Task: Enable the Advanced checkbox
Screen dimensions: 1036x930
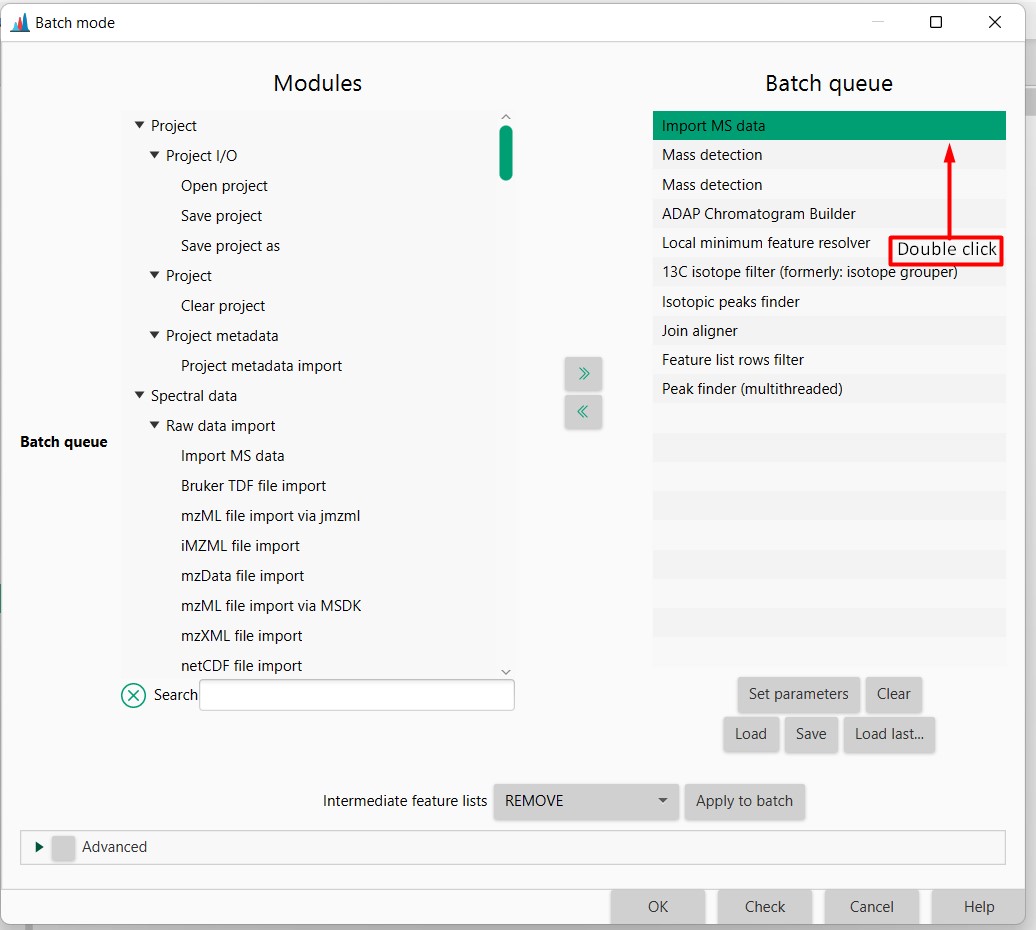Action: pos(62,847)
